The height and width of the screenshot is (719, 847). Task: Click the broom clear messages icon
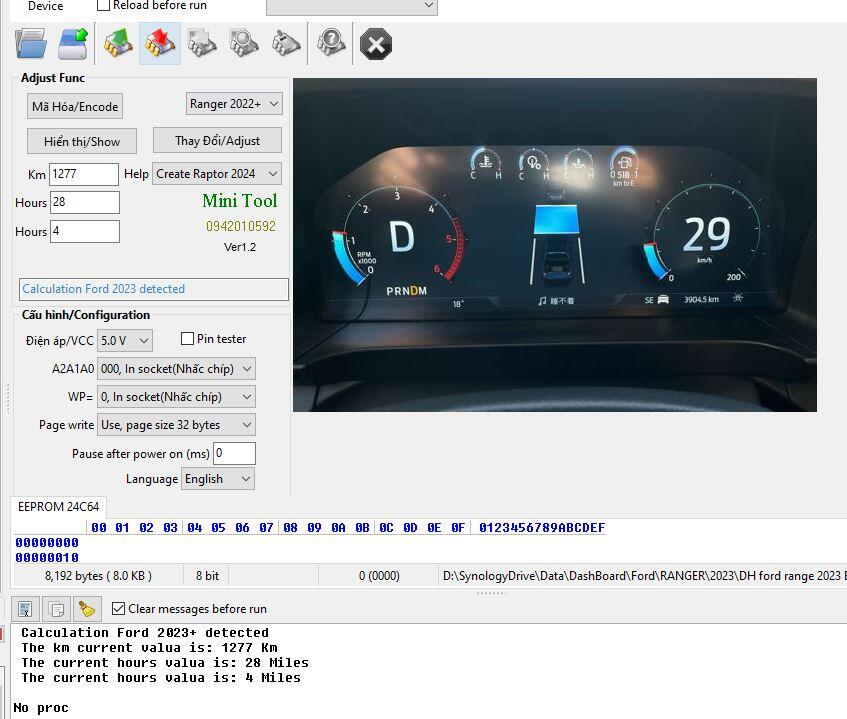[x=87, y=609]
